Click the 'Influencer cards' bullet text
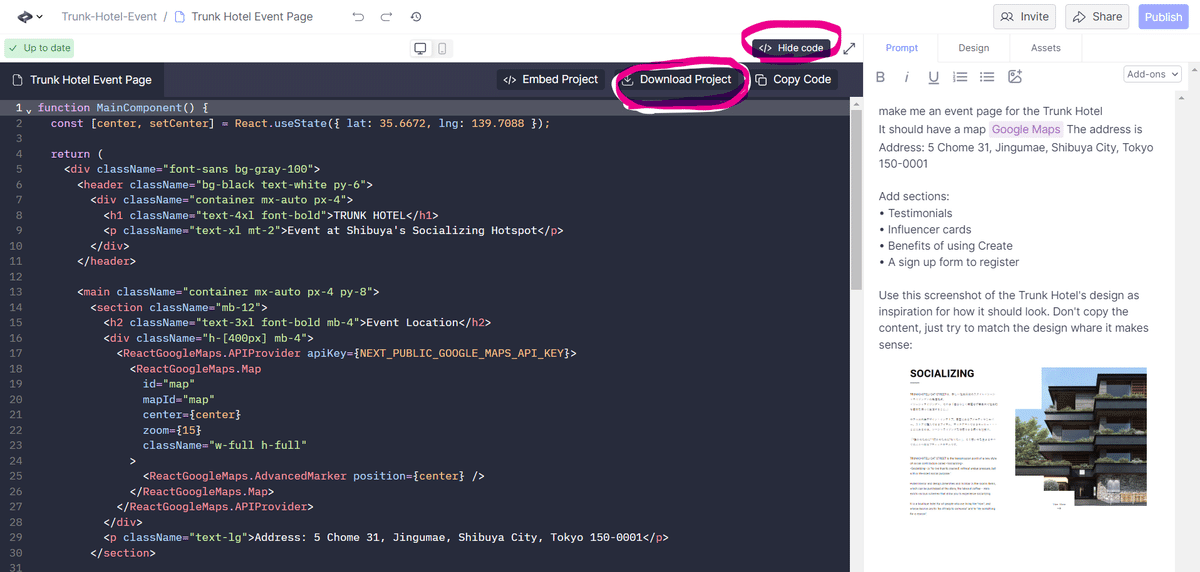Viewport: 1200px width, 572px height. click(x=929, y=229)
